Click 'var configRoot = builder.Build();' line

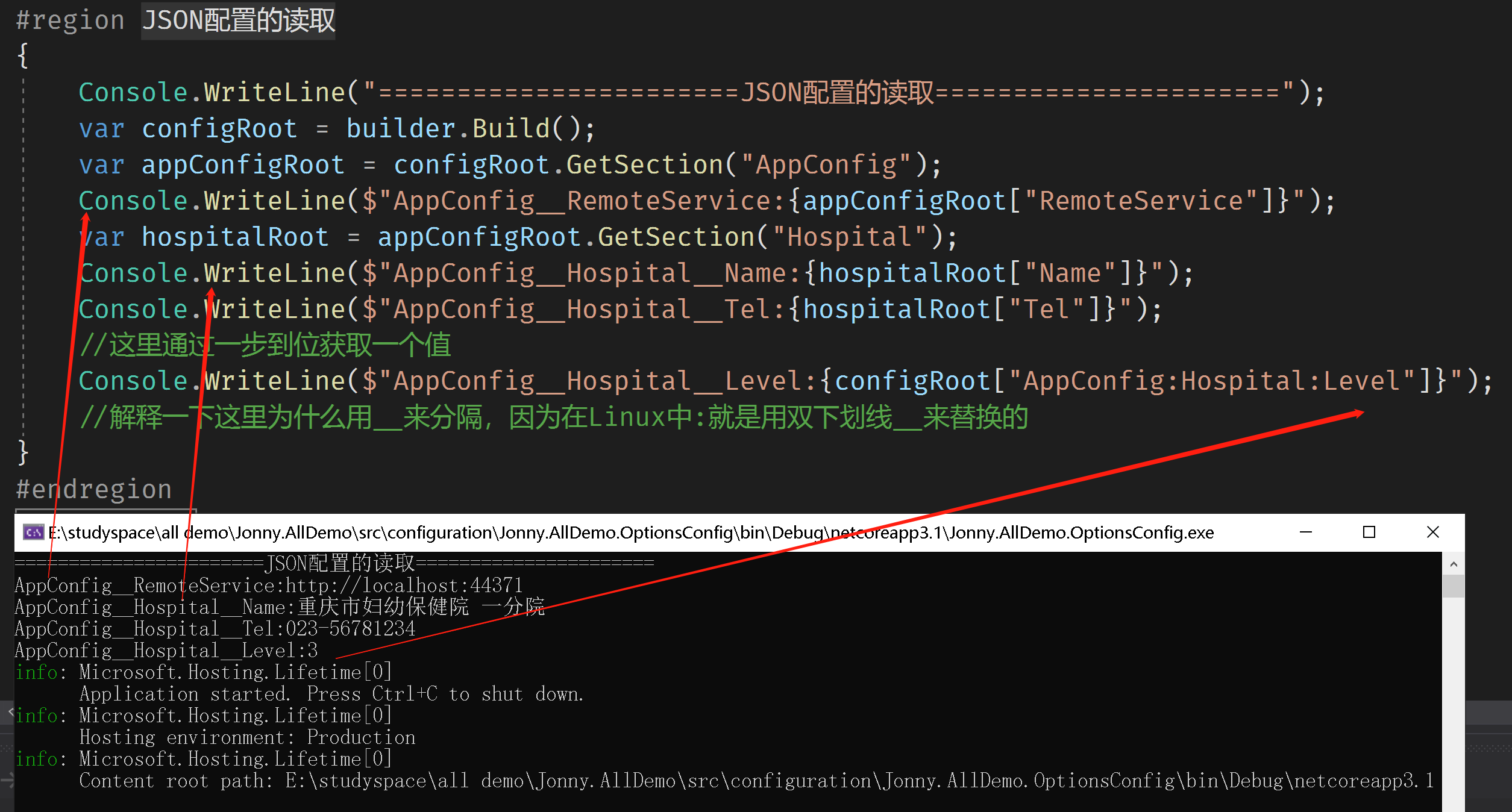coord(337,128)
